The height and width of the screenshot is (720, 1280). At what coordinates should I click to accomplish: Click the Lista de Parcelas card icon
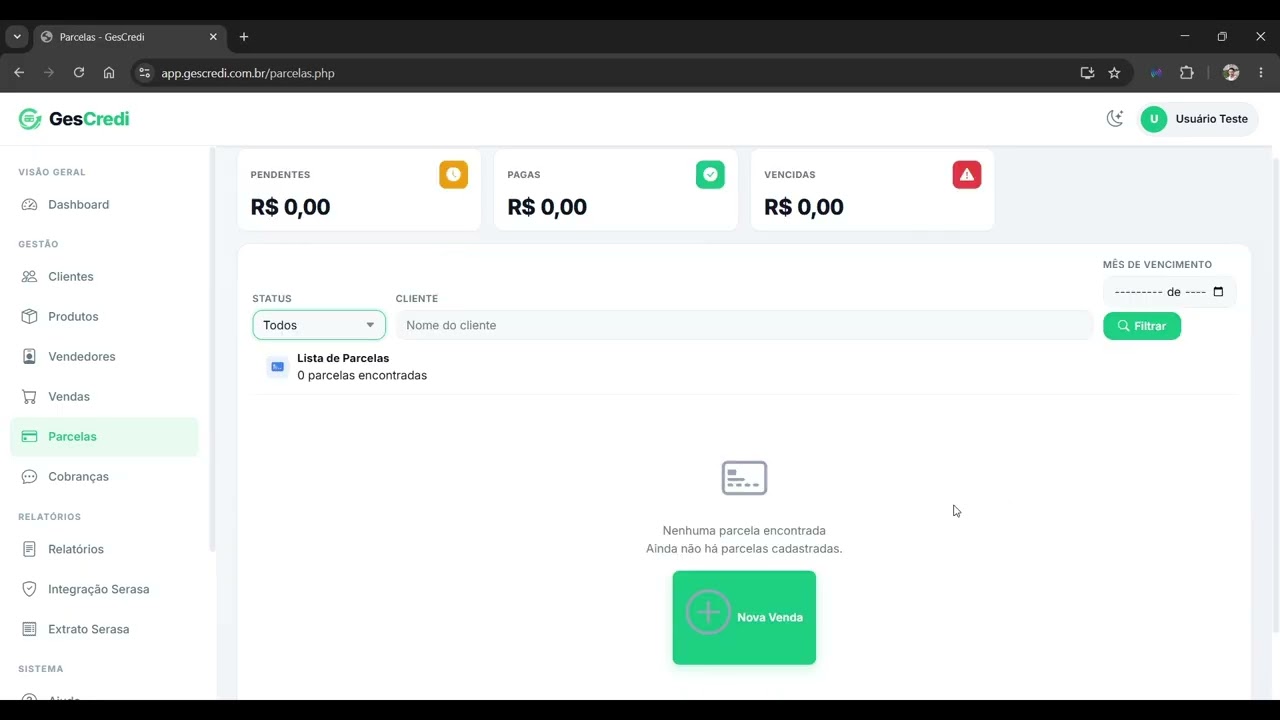[277, 367]
